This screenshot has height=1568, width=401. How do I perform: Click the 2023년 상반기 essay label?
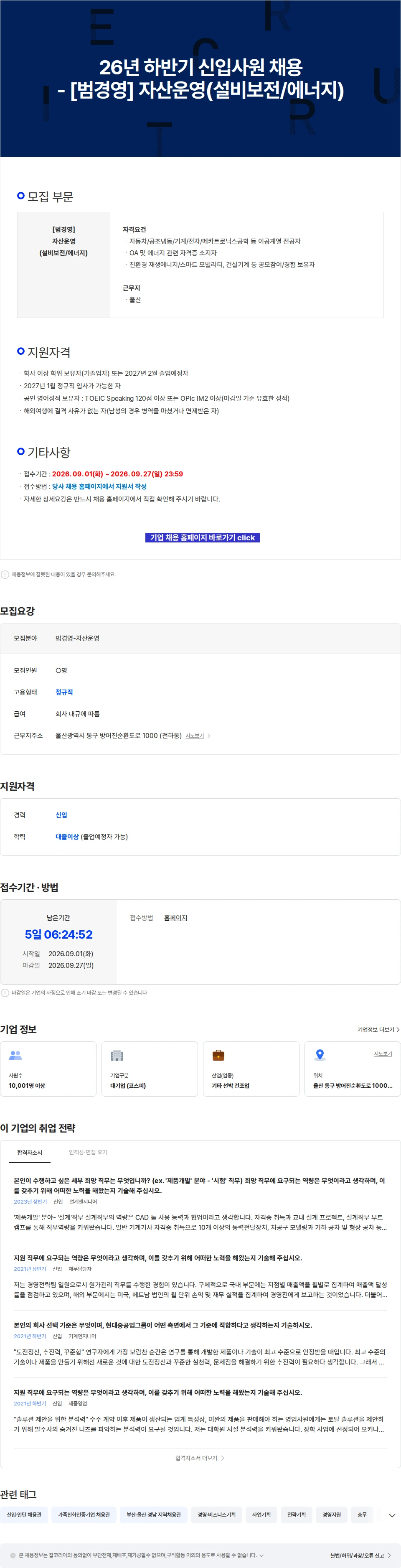tap(30, 1201)
